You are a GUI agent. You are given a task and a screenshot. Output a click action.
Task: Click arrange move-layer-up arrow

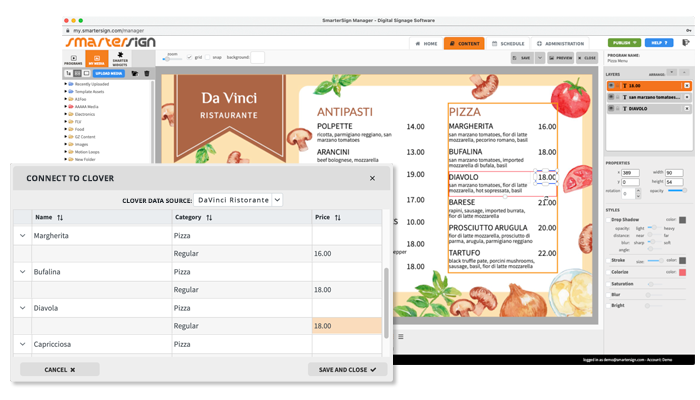click(x=684, y=72)
